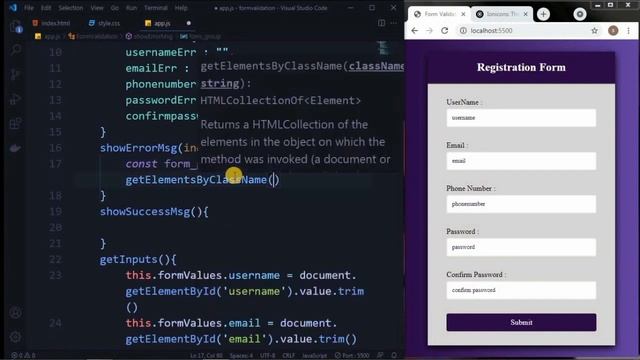640x360 pixels.
Task: Open the Help menu
Action: (x=181, y=8)
